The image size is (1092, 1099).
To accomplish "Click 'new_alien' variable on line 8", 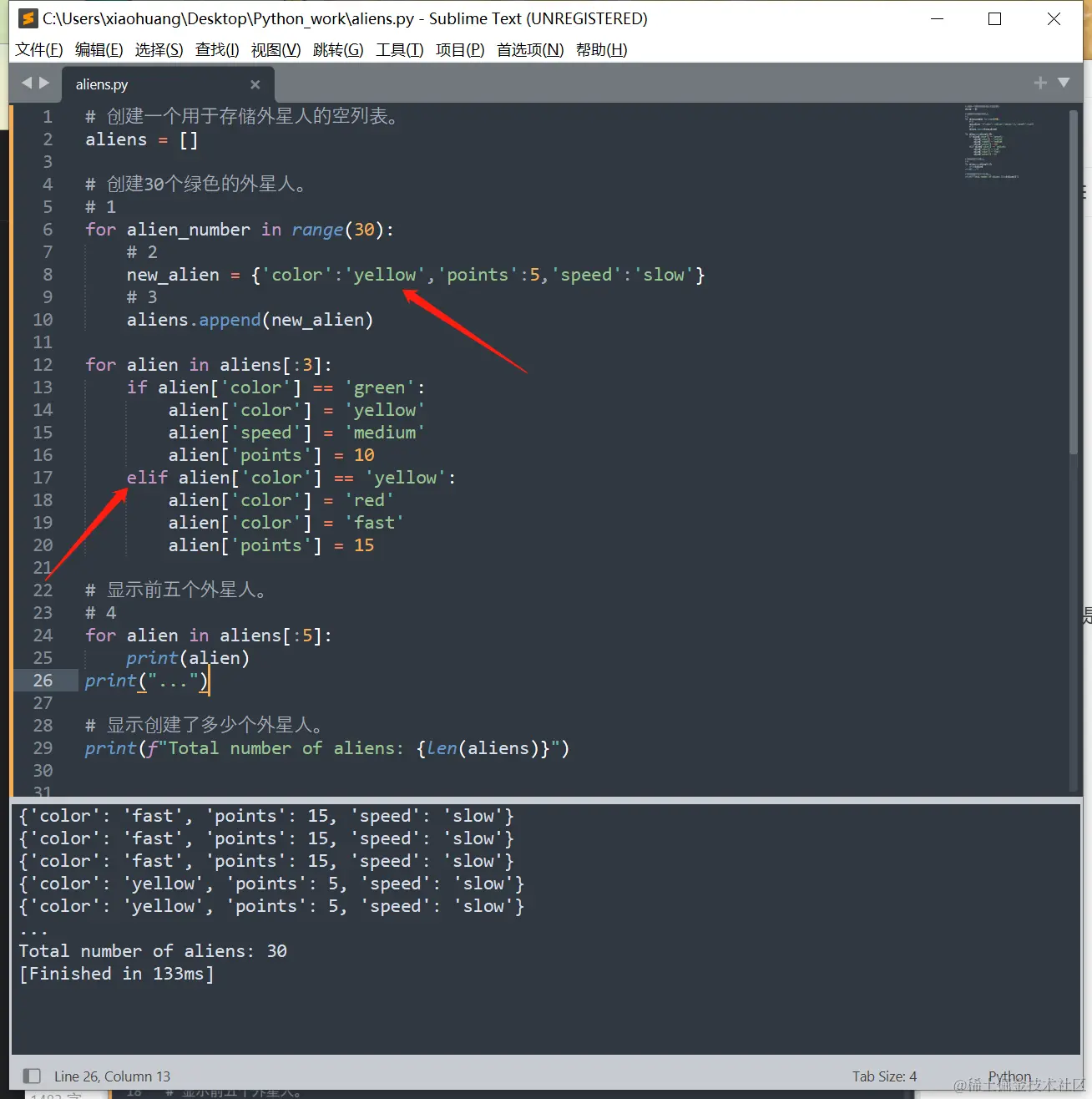I will point(173,275).
